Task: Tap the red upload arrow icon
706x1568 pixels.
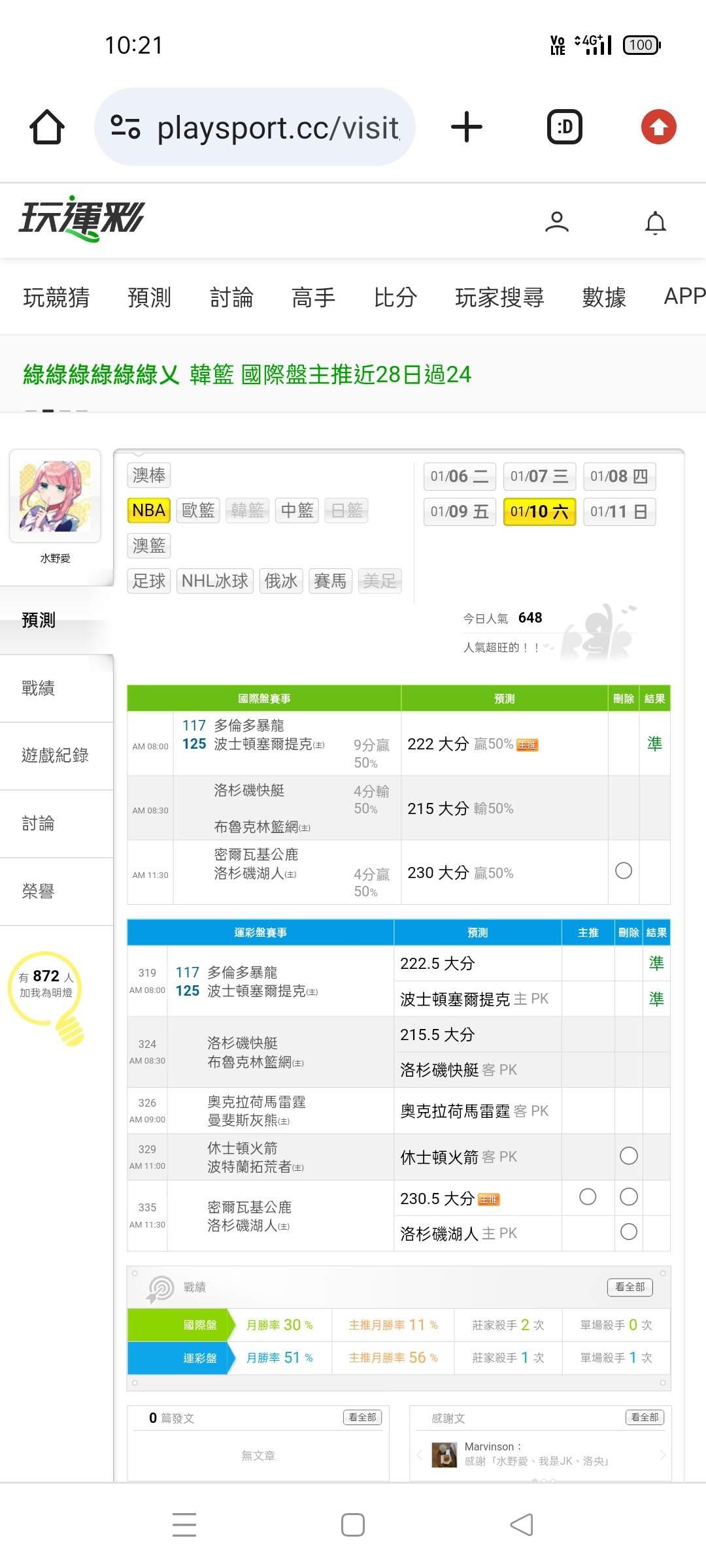Action: [658, 127]
